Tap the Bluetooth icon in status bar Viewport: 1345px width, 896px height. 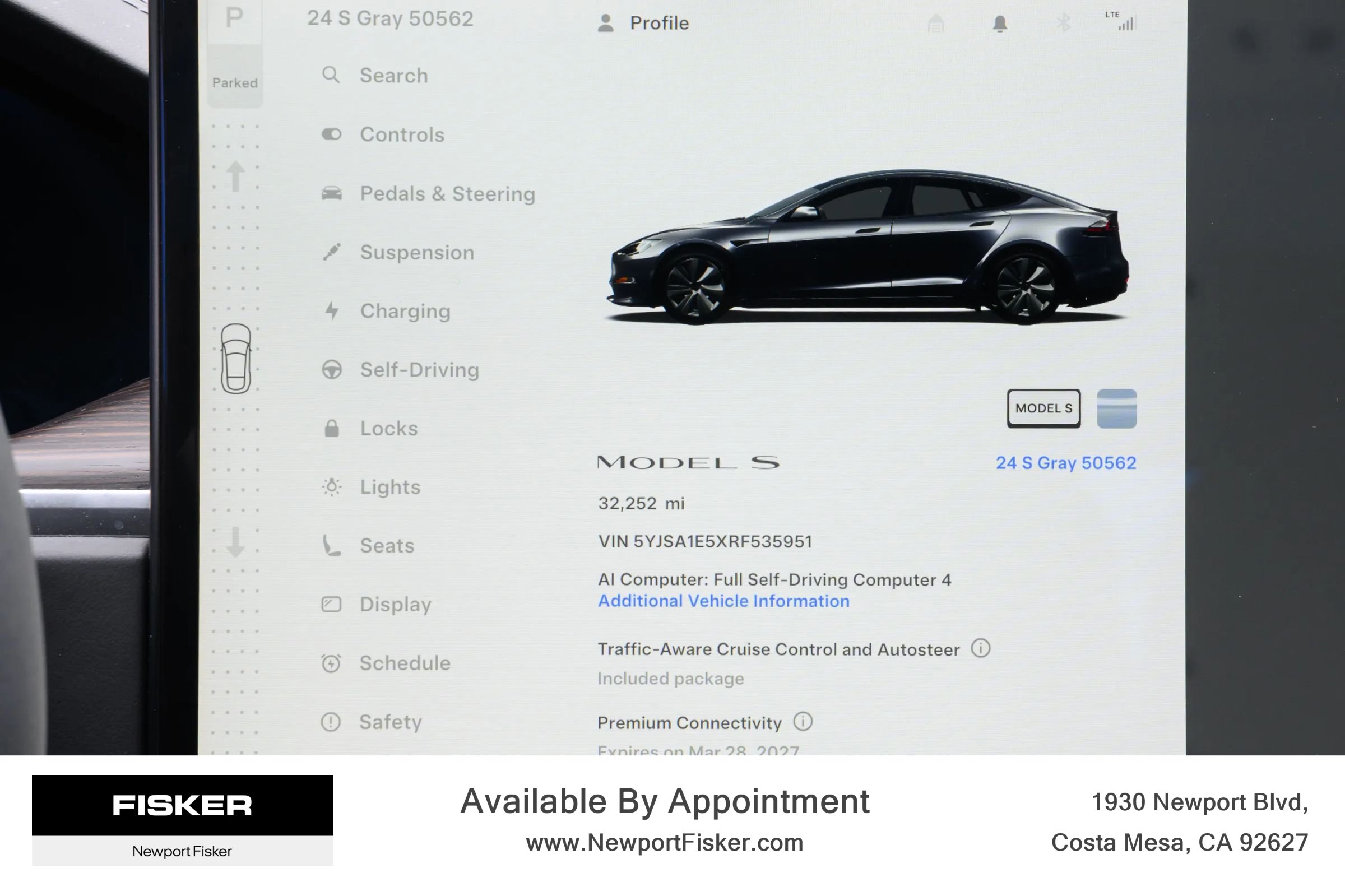[x=1063, y=23]
